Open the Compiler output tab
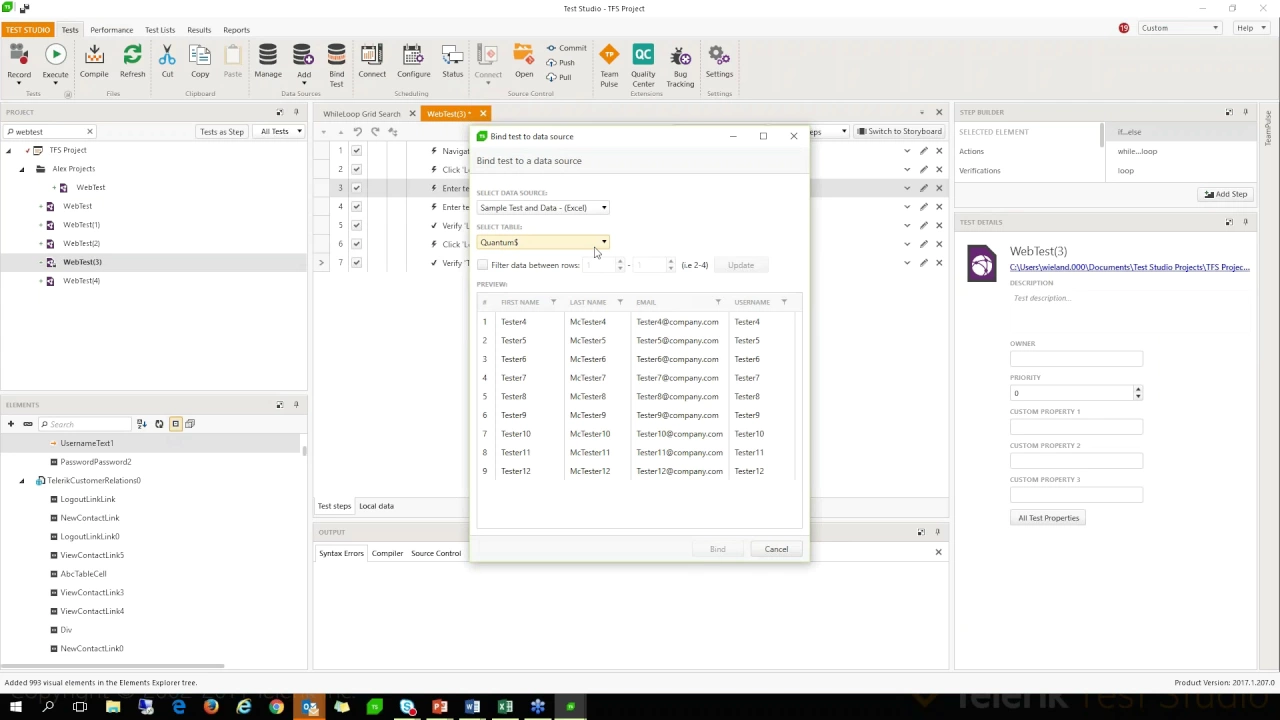Viewport: 1280px width, 720px height. coord(387,553)
